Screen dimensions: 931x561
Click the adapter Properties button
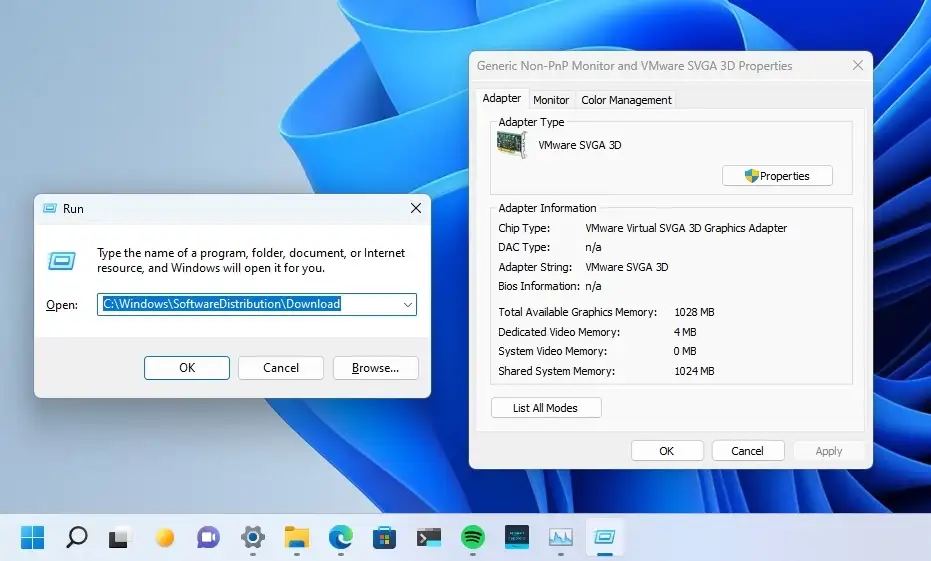(x=777, y=176)
